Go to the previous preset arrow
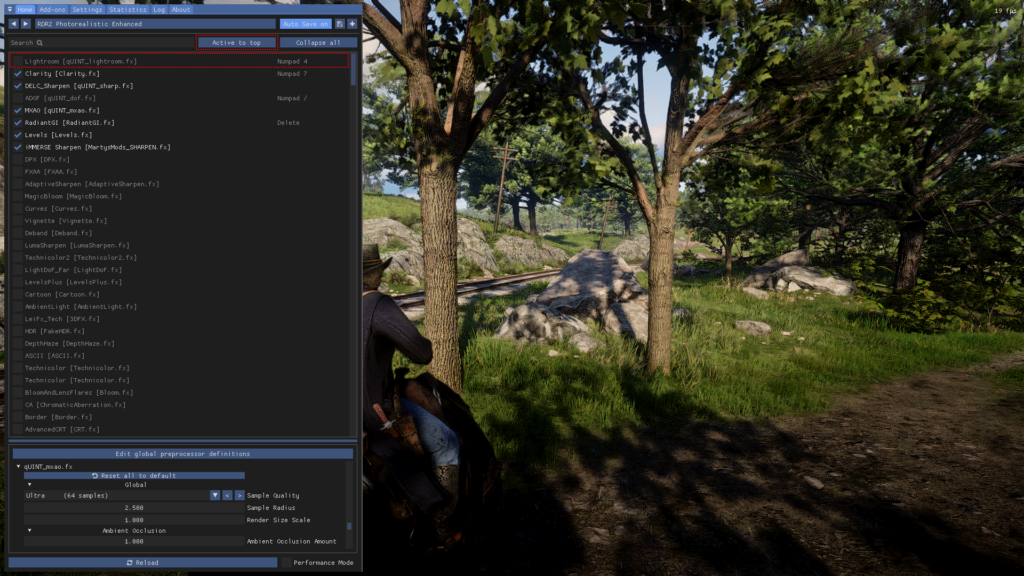The height and width of the screenshot is (576, 1024). tap(14, 24)
